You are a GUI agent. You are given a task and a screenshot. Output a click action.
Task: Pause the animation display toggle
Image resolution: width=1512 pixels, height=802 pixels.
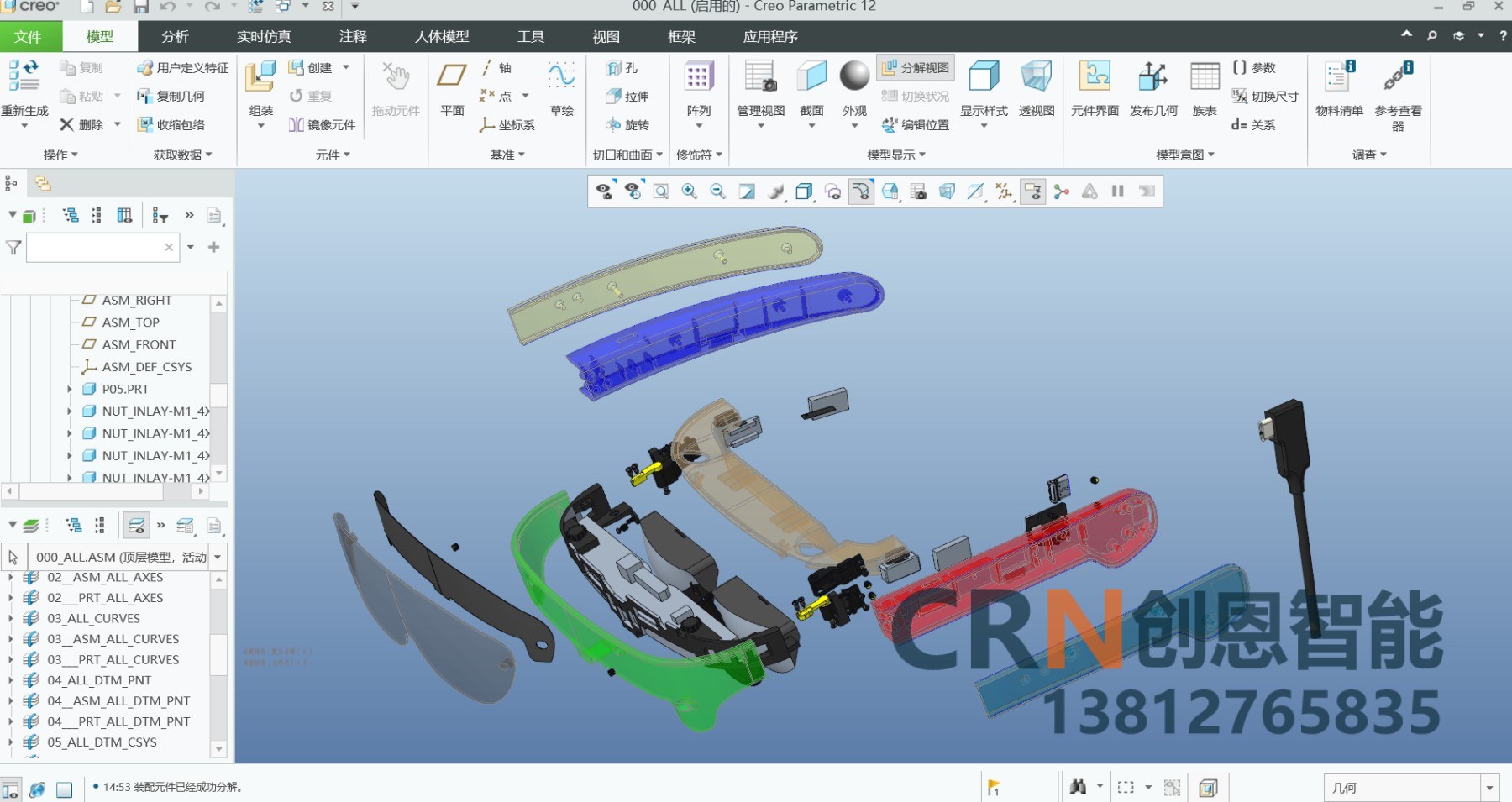tap(1117, 191)
